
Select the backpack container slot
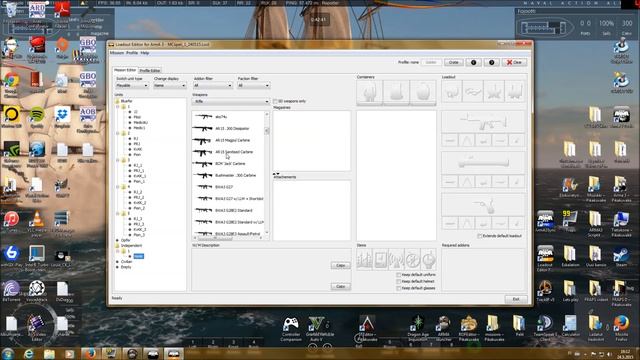(423, 93)
